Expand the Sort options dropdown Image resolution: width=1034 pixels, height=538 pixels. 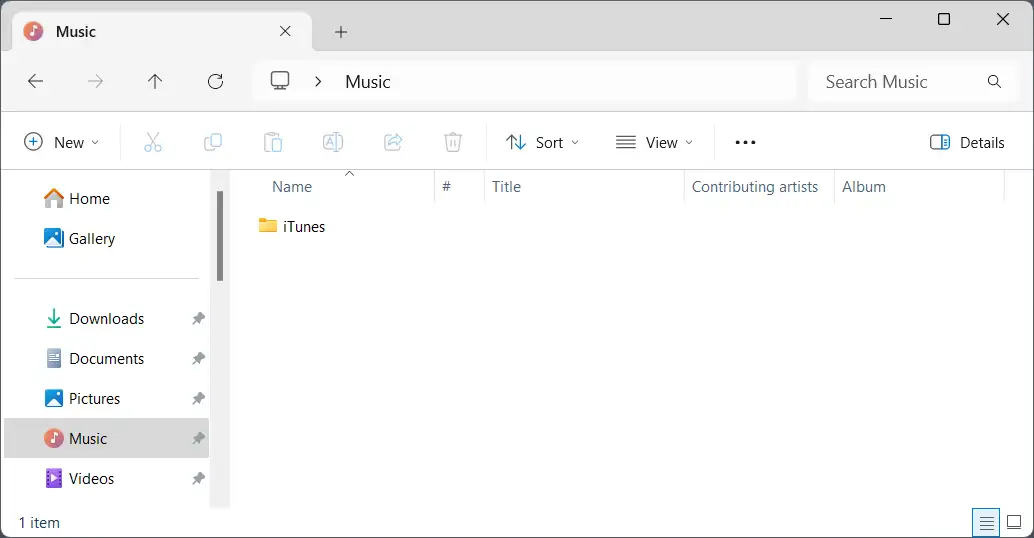[543, 142]
